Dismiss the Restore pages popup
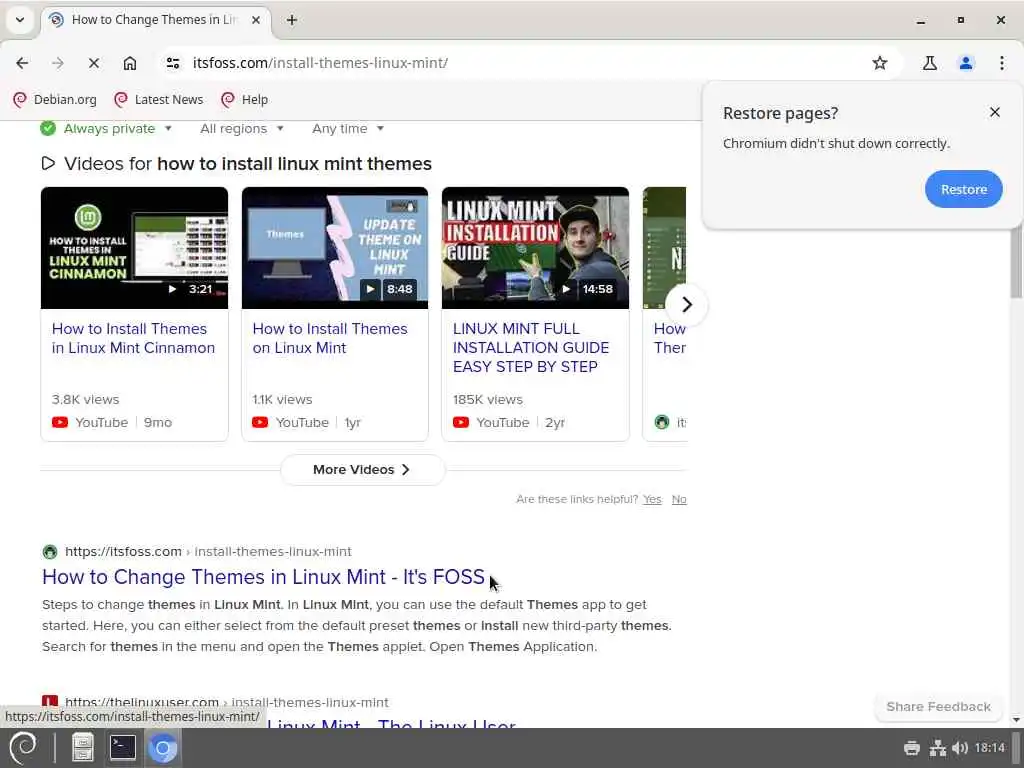The height and width of the screenshot is (768, 1024). (x=995, y=112)
